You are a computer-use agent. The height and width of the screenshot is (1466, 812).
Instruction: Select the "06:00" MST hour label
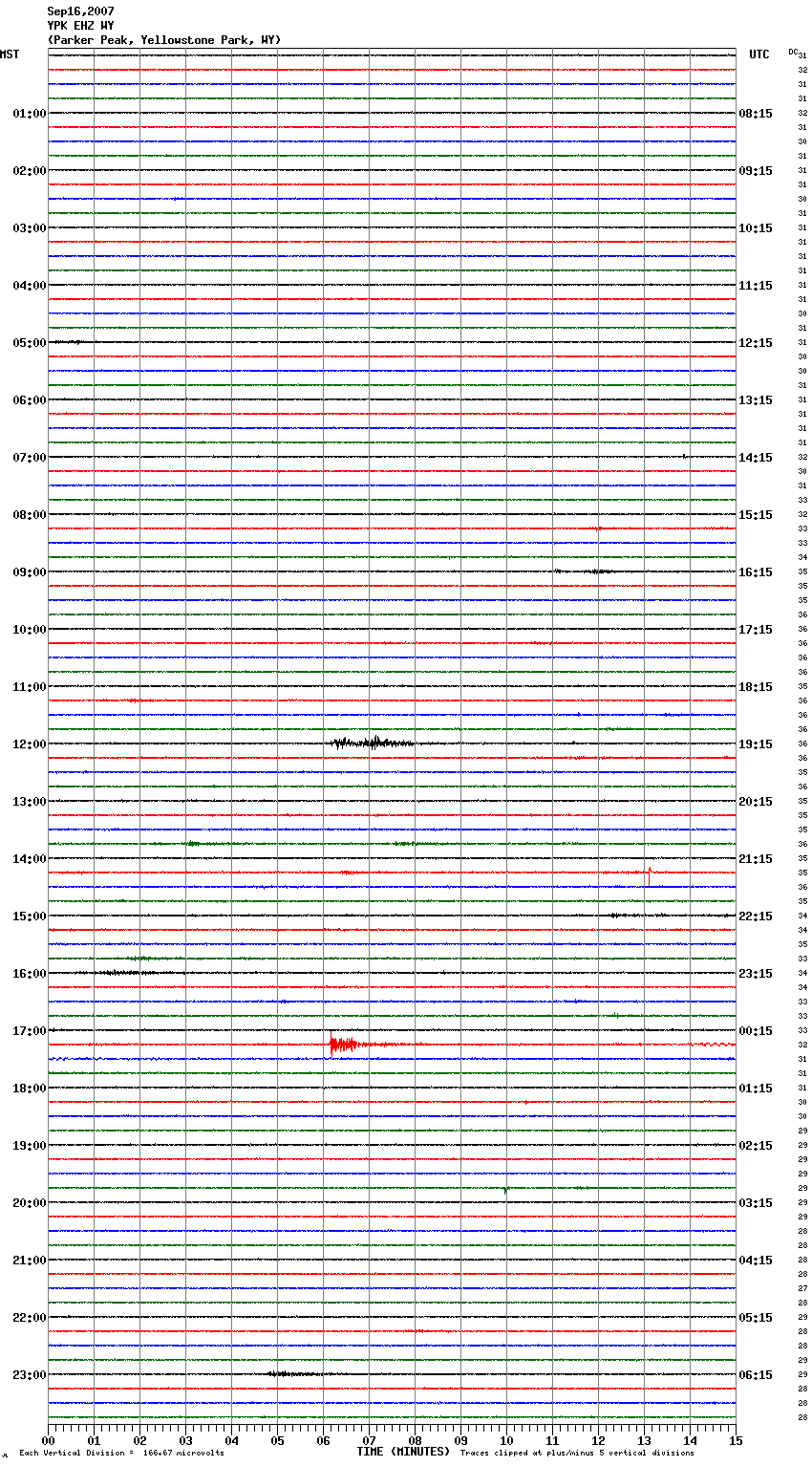tap(30, 400)
